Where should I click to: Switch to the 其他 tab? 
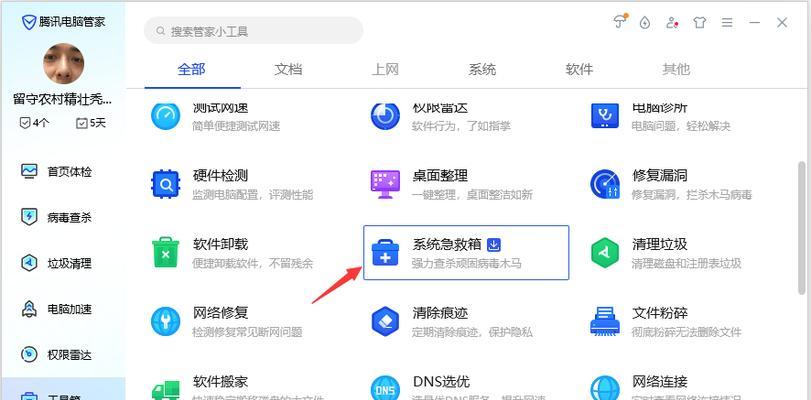(676, 69)
